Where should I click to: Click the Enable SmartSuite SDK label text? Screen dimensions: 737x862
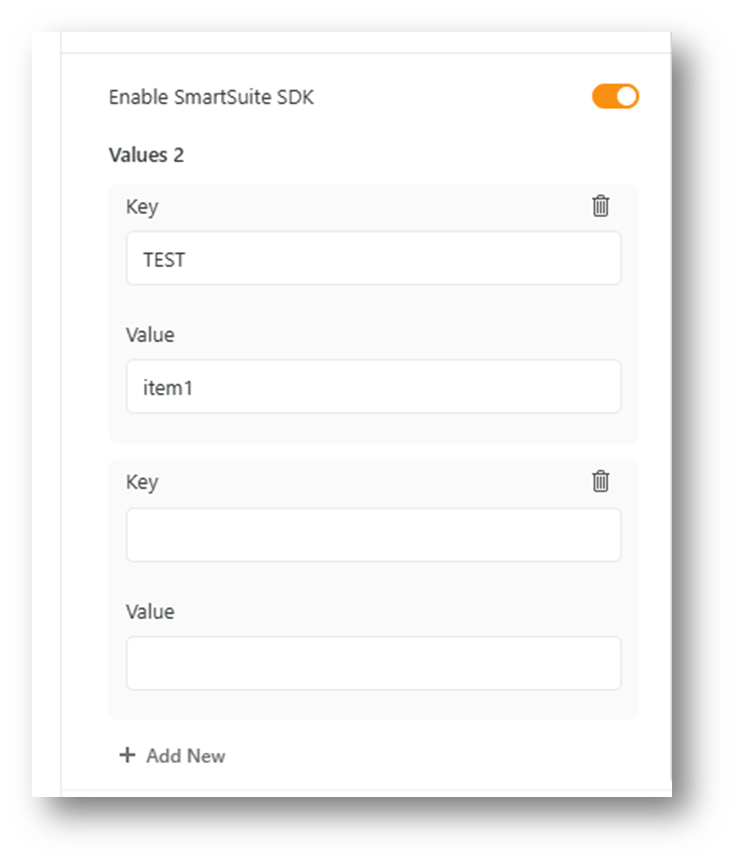point(210,98)
